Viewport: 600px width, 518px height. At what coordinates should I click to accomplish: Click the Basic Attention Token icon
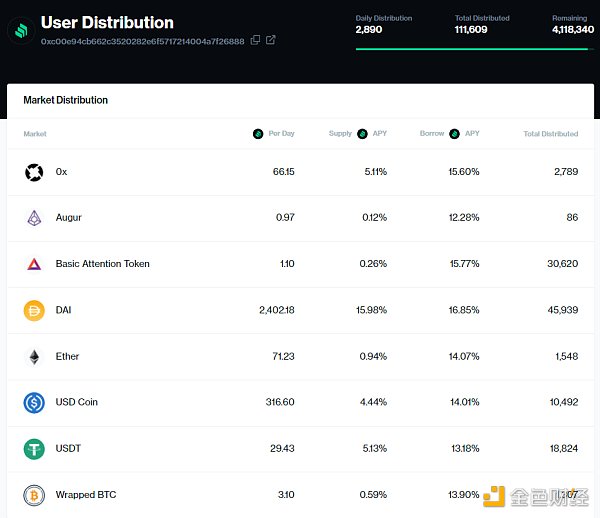coord(34,264)
